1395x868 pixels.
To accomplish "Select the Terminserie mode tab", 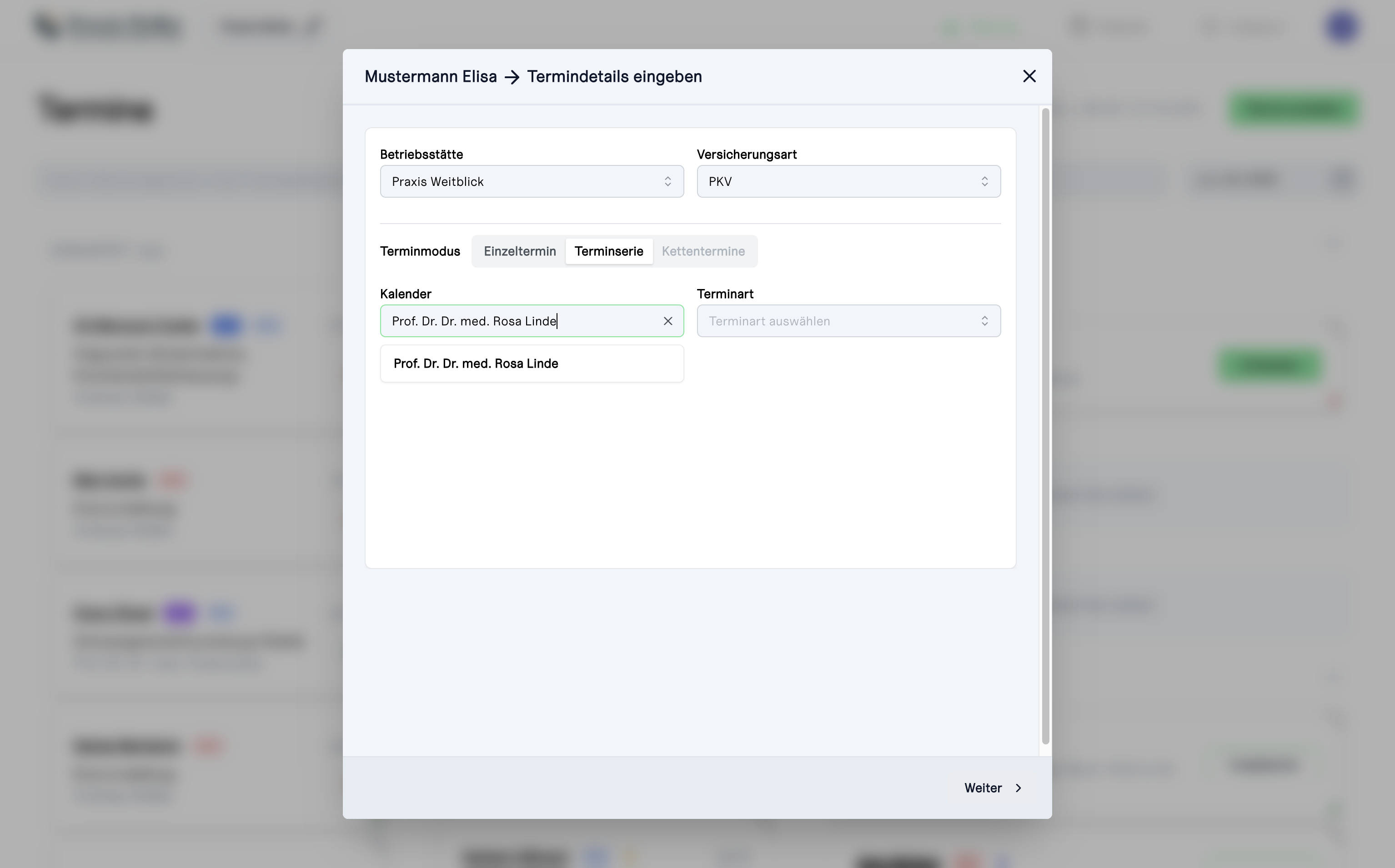I will (609, 251).
